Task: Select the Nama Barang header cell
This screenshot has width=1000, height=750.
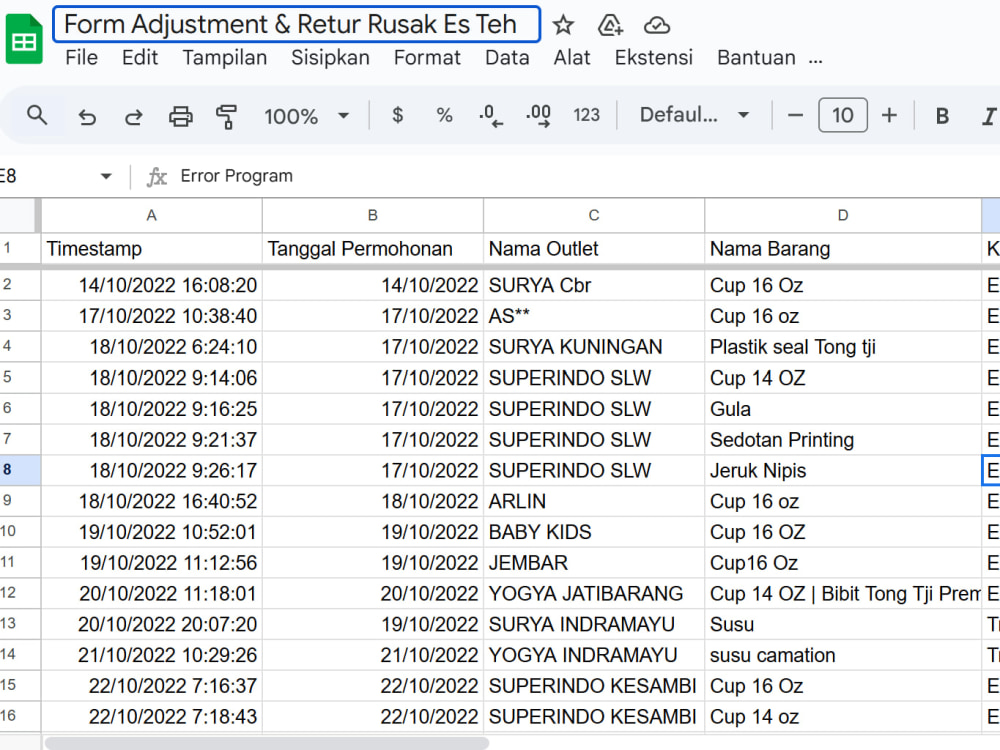Action: [x=843, y=249]
